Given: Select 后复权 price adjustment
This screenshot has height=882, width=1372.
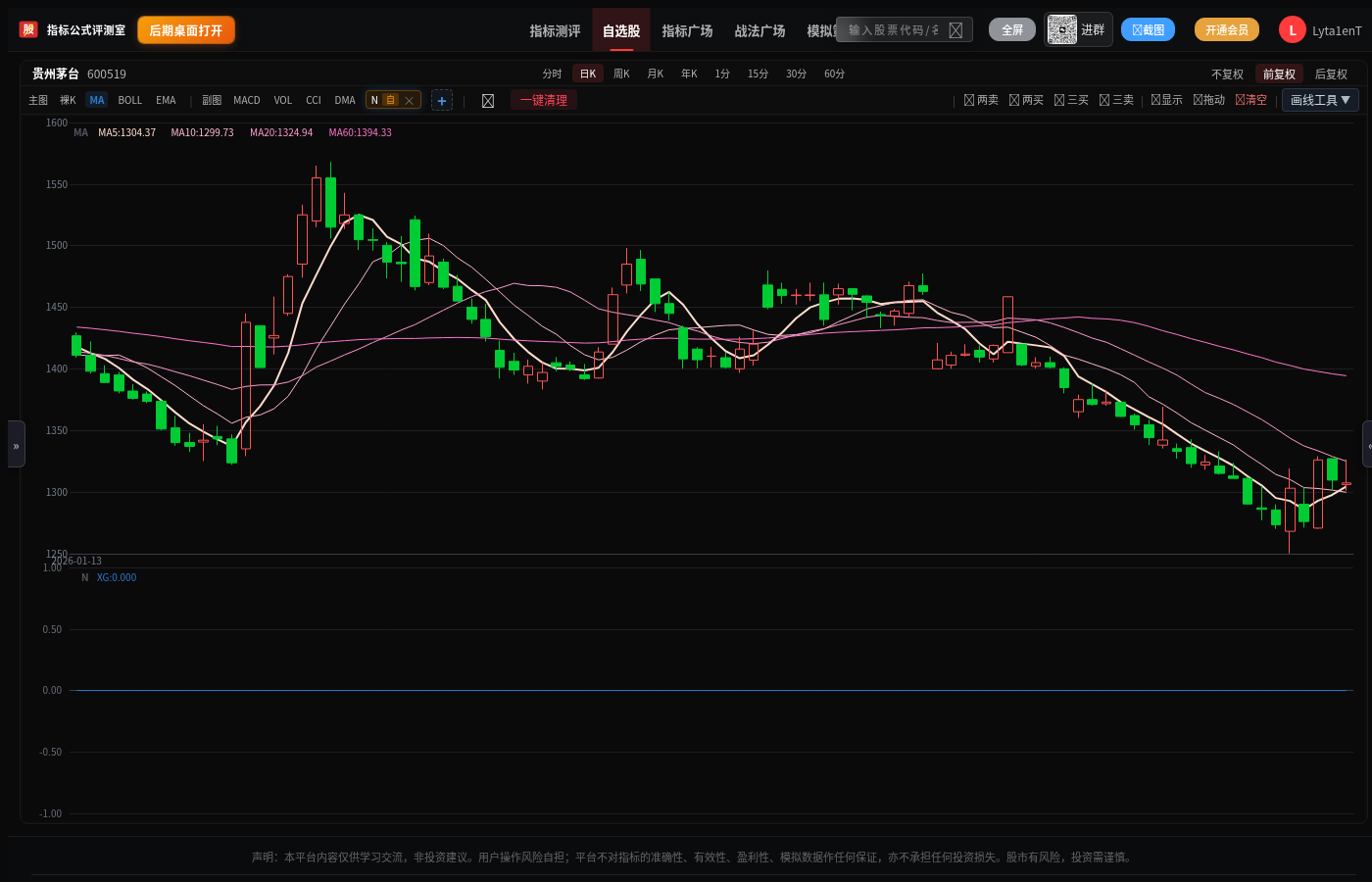Looking at the screenshot, I should pyautogui.click(x=1331, y=74).
